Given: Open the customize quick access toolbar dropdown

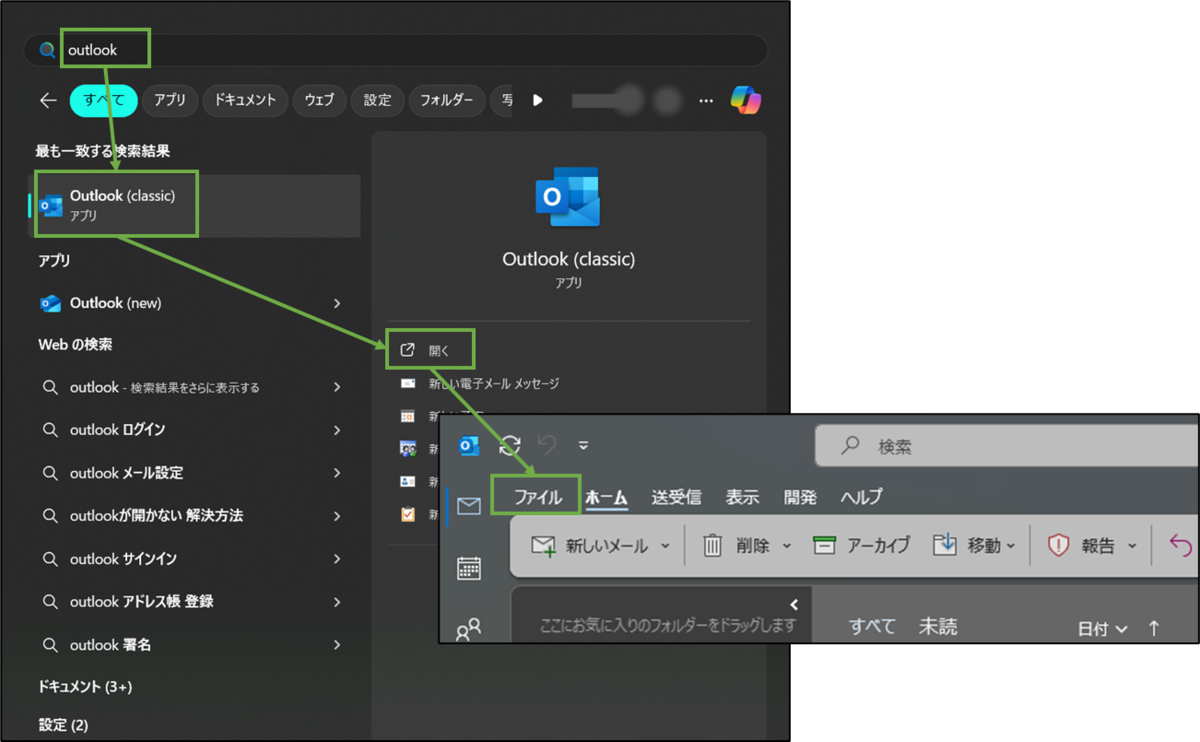Looking at the screenshot, I should tap(583, 446).
